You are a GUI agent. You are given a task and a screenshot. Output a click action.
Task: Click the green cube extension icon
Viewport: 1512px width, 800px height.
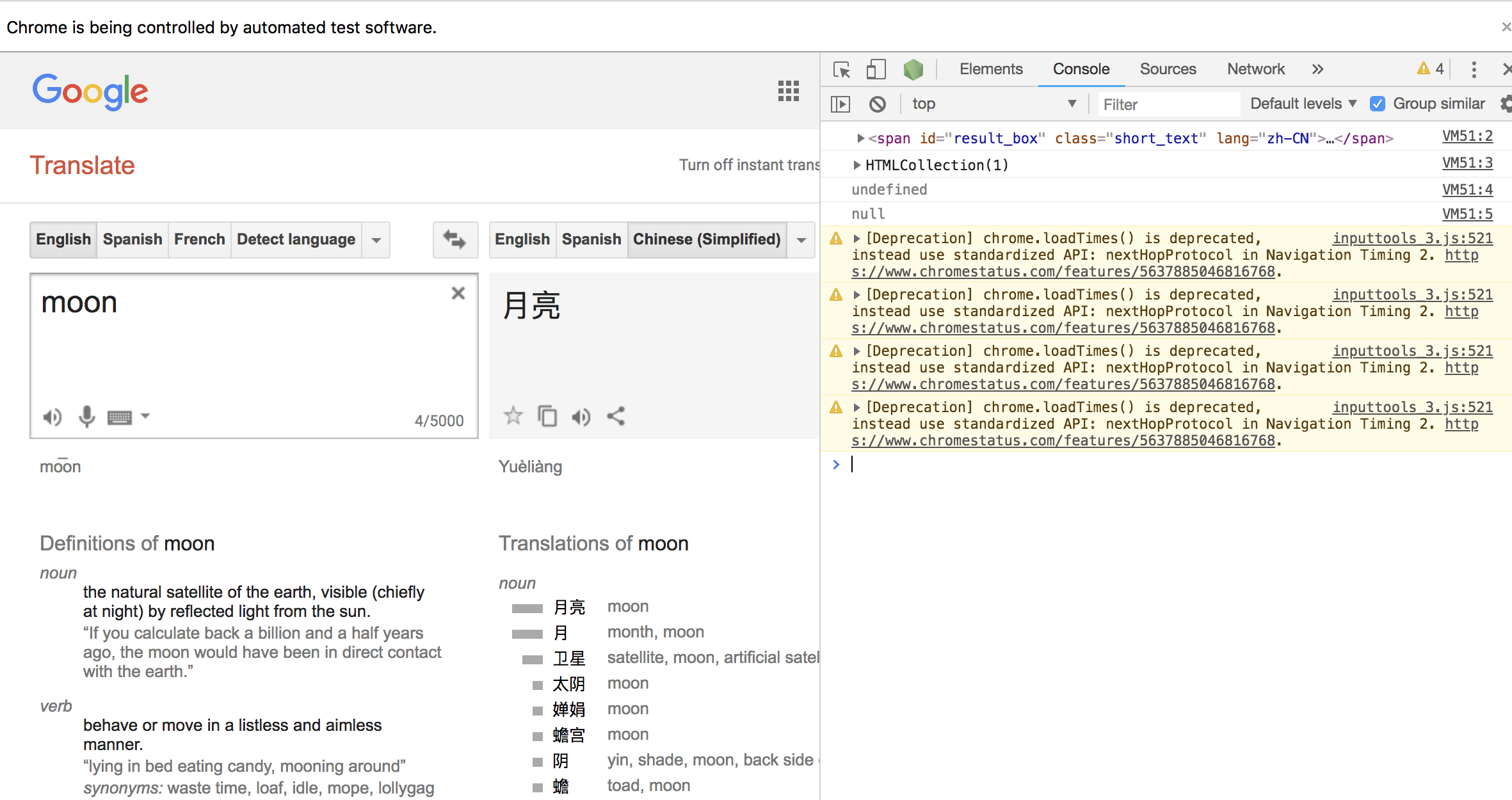click(x=913, y=69)
